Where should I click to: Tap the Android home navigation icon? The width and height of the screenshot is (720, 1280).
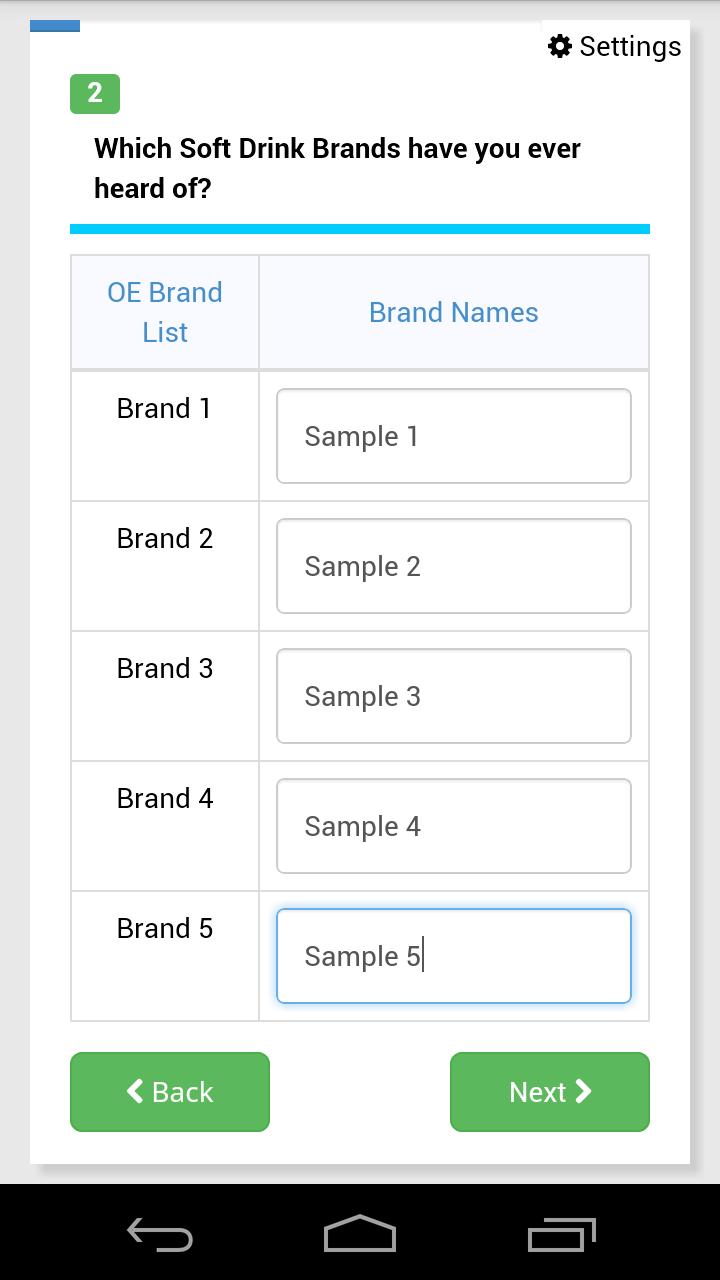360,1234
